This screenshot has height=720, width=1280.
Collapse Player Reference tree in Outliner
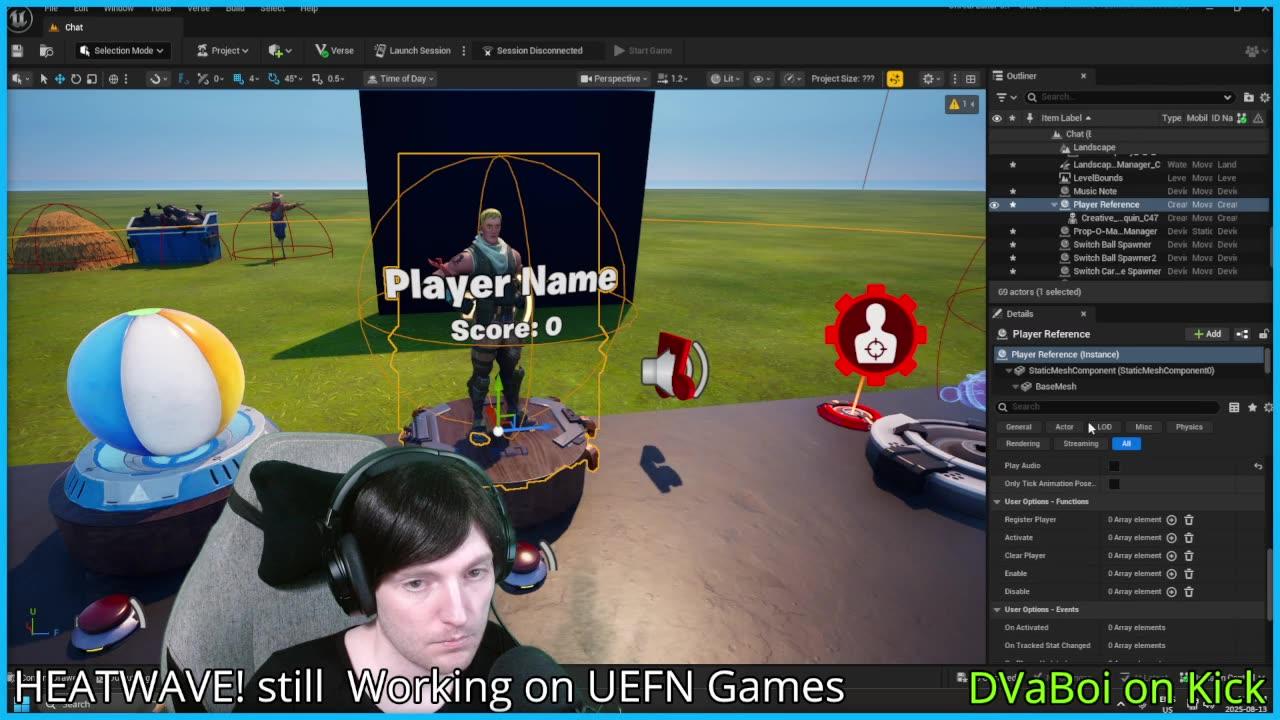pos(1054,205)
